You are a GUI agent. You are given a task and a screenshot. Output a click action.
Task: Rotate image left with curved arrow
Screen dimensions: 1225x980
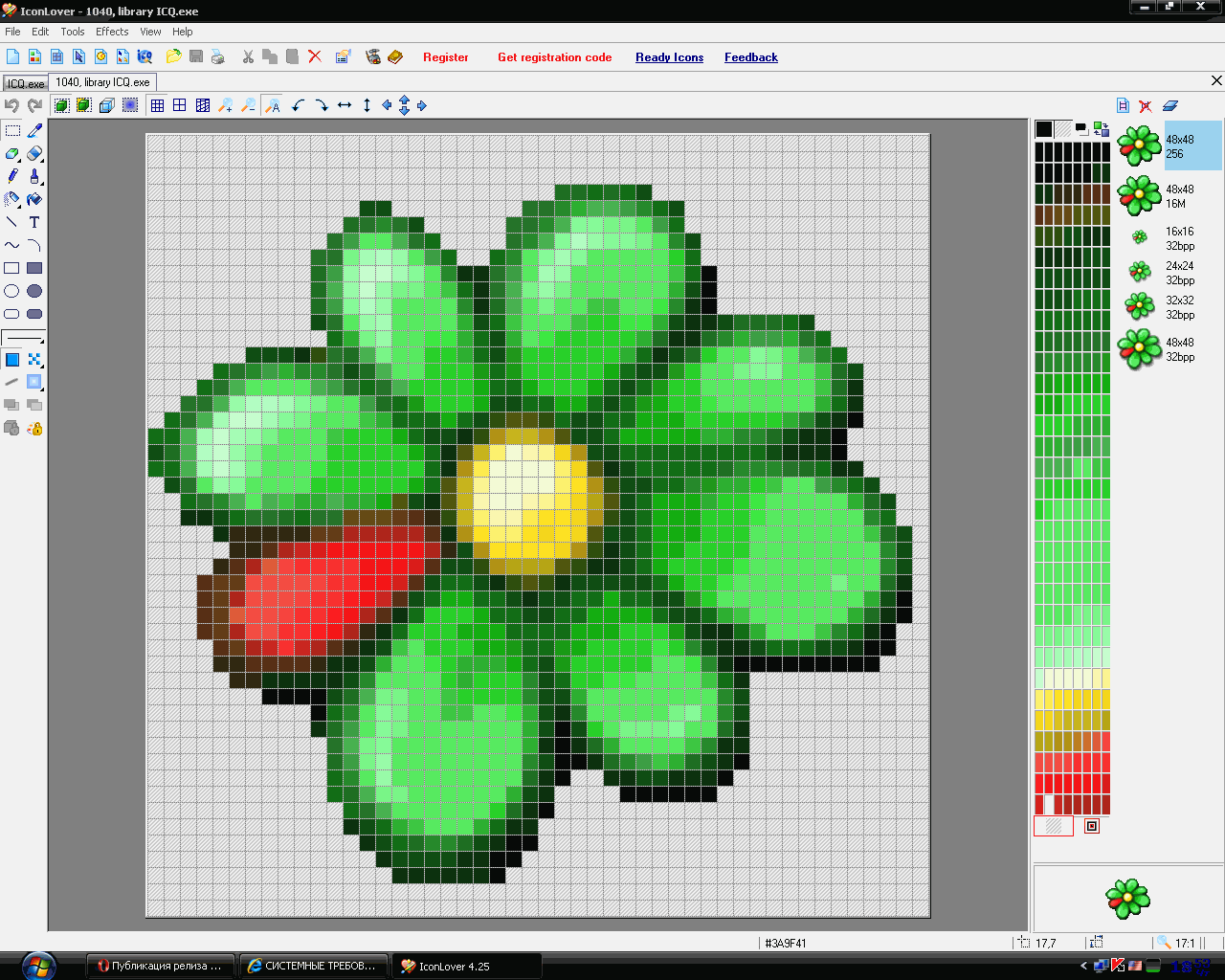coord(299,105)
